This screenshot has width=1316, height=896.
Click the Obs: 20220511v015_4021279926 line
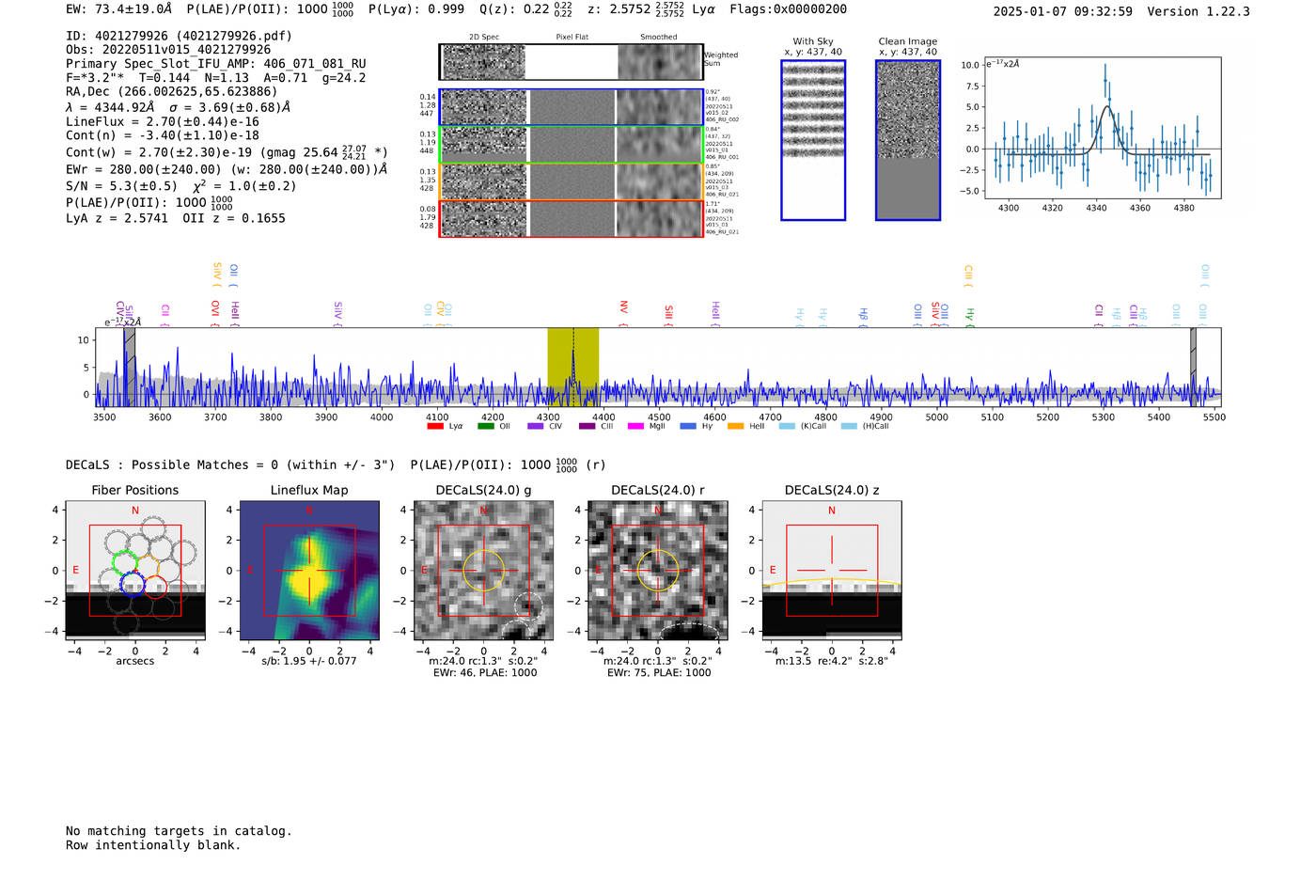click(168, 50)
